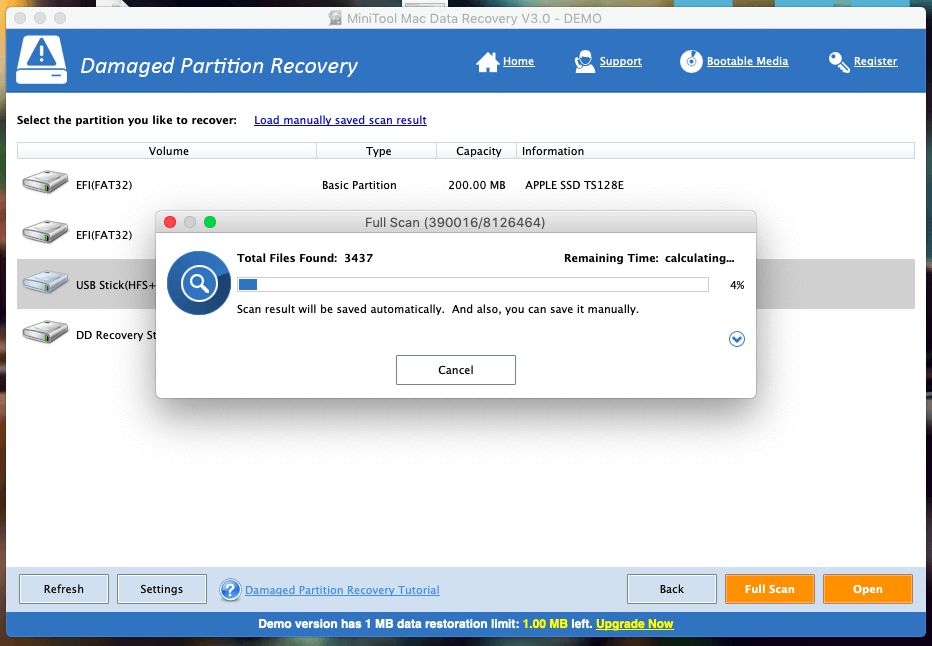Click the Damaged Partition Recovery warning drive icon

(41, 59)
